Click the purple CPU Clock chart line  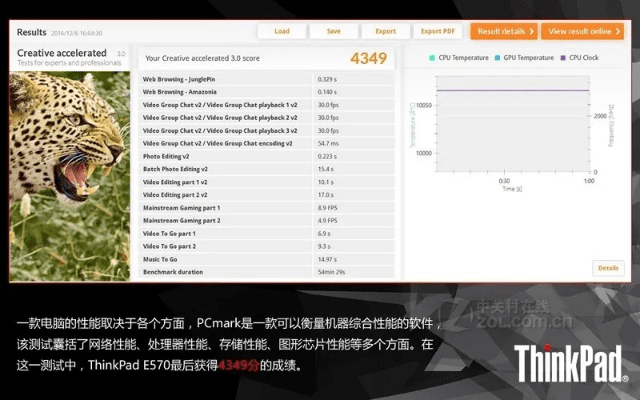pyautogui.click(x=513, y=90)
